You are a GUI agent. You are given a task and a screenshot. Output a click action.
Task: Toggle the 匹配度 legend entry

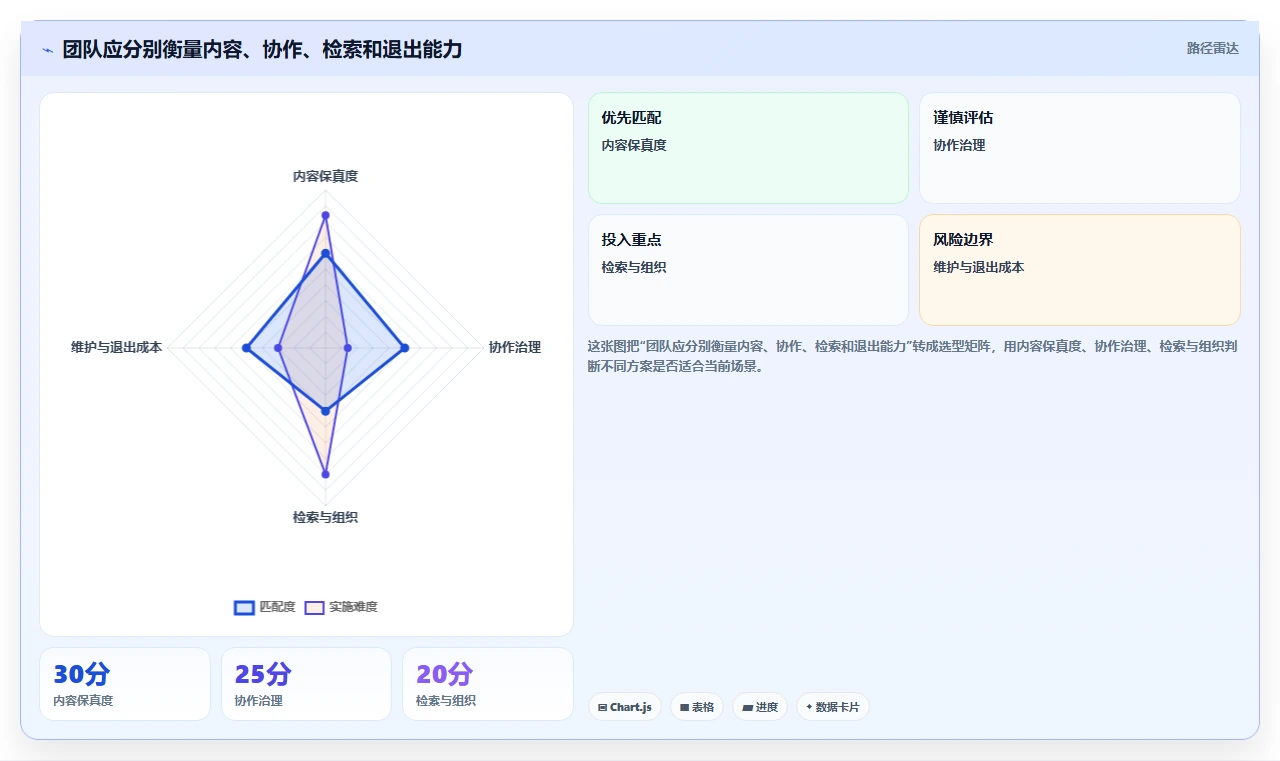click(265, 607)
